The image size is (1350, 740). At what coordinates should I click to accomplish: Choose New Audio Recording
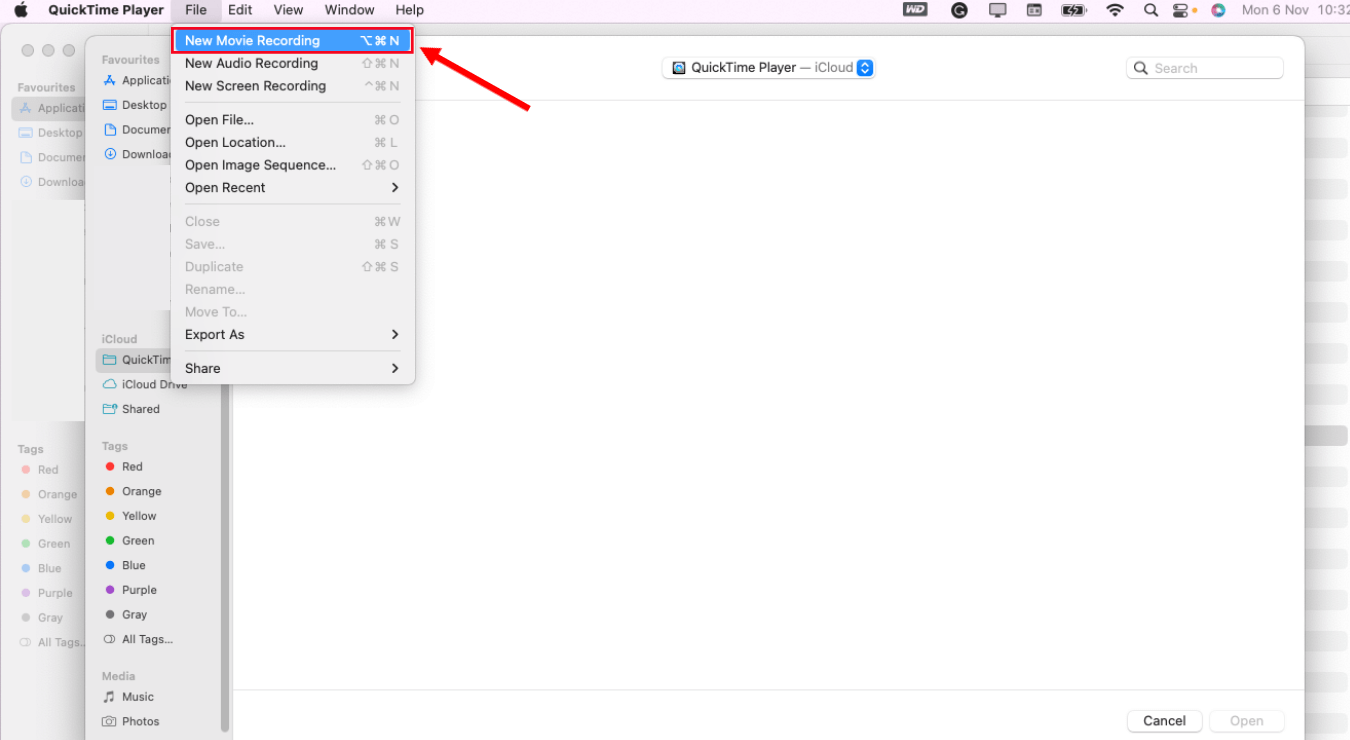tap(293, 63)
